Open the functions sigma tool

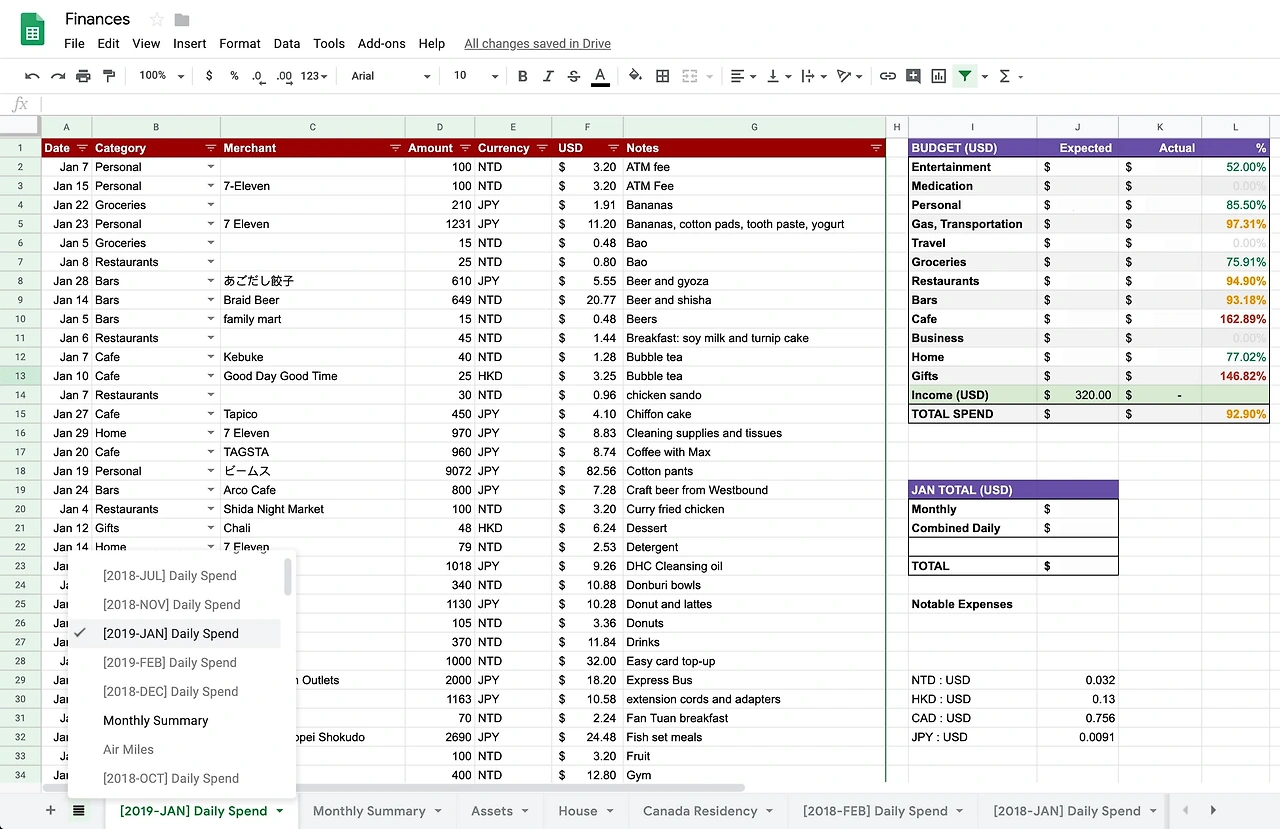(1005, 76)
